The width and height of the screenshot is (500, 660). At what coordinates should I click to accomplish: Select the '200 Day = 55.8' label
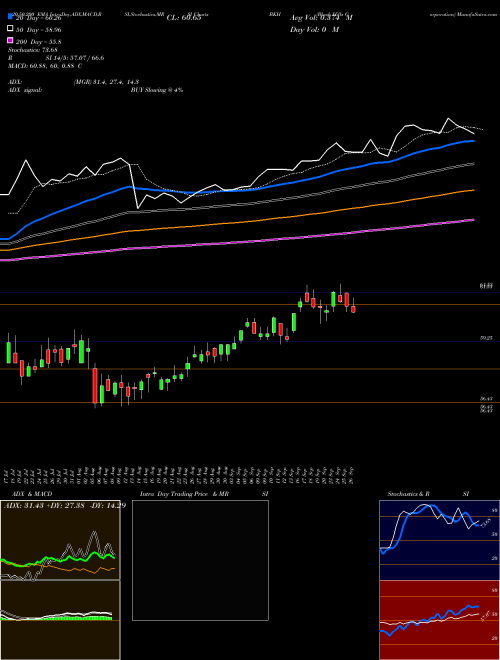(38, 42)
